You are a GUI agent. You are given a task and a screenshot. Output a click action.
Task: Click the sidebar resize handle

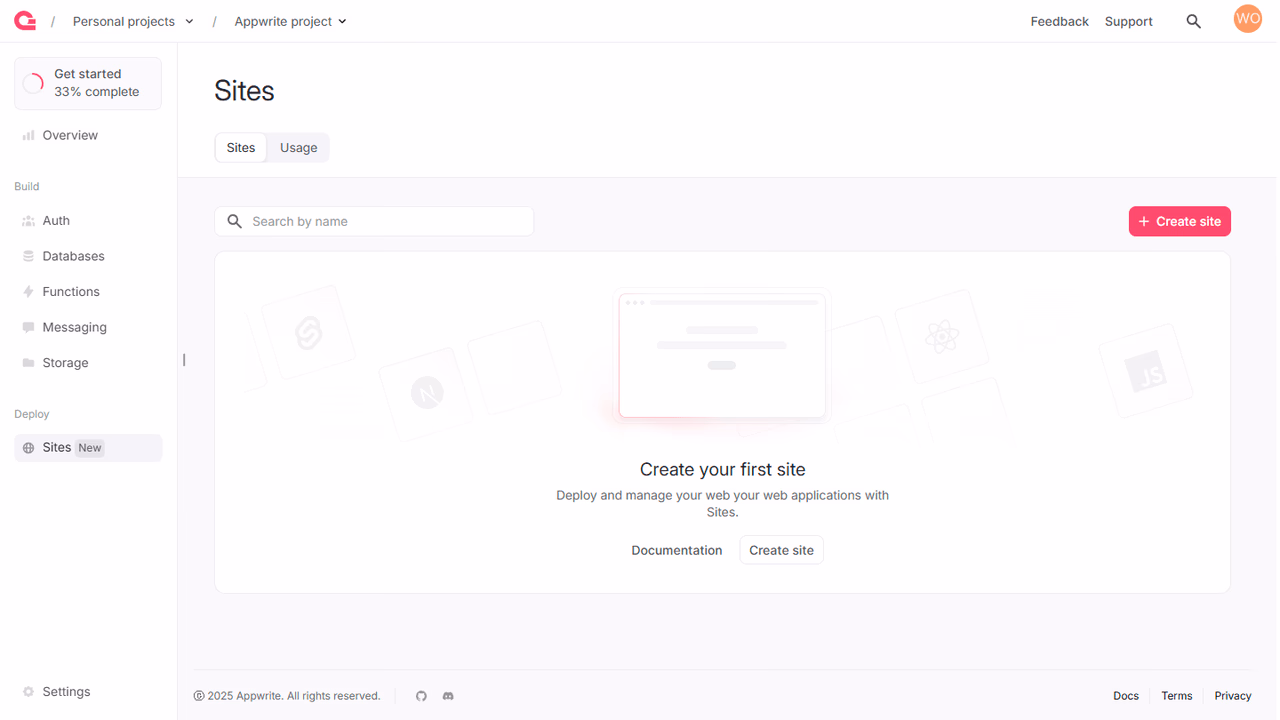point(184,360)
